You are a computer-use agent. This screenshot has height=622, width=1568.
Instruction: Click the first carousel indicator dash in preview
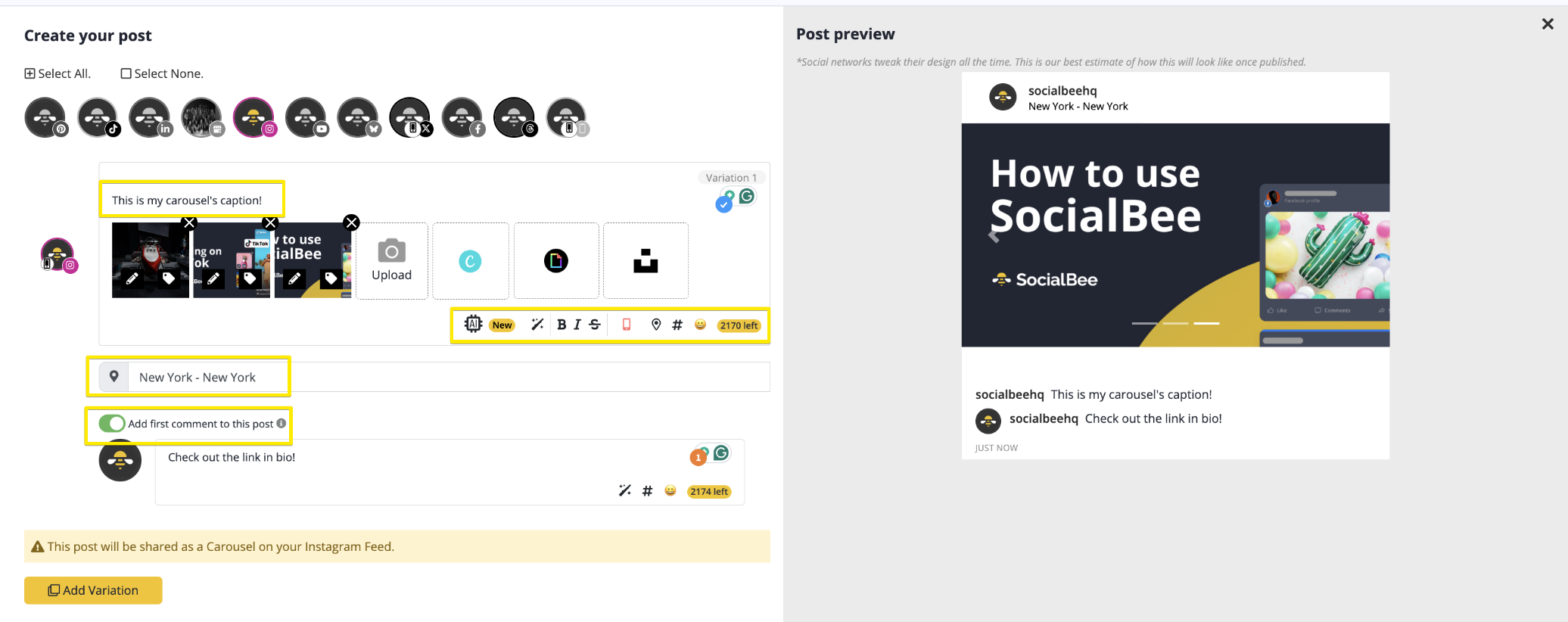(1144, 323)
